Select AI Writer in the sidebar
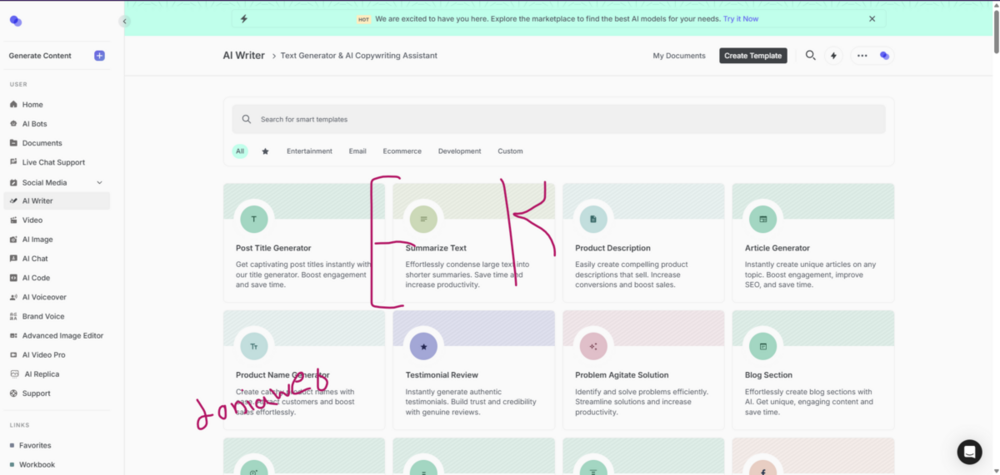Screen dimensions: 1000x475 coord(57,201)
